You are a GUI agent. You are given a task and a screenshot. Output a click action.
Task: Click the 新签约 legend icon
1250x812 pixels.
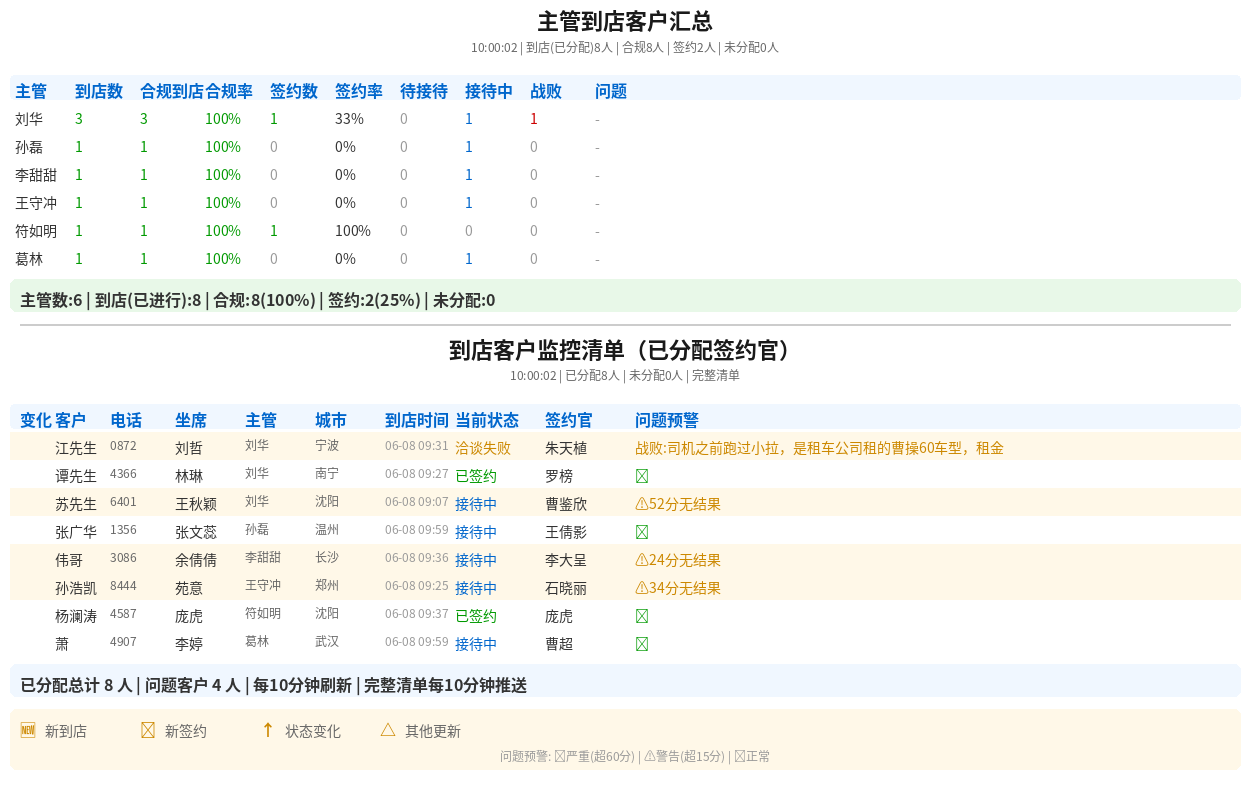[x=148, y=730]
